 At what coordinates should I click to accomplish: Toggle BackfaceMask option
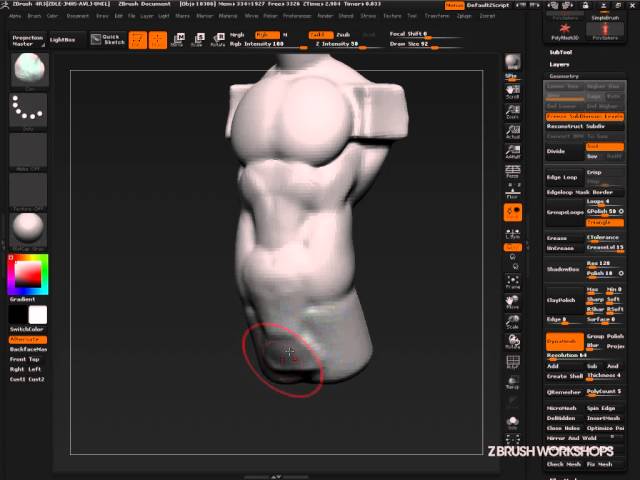pyautogui.click(x=28, y=349)
